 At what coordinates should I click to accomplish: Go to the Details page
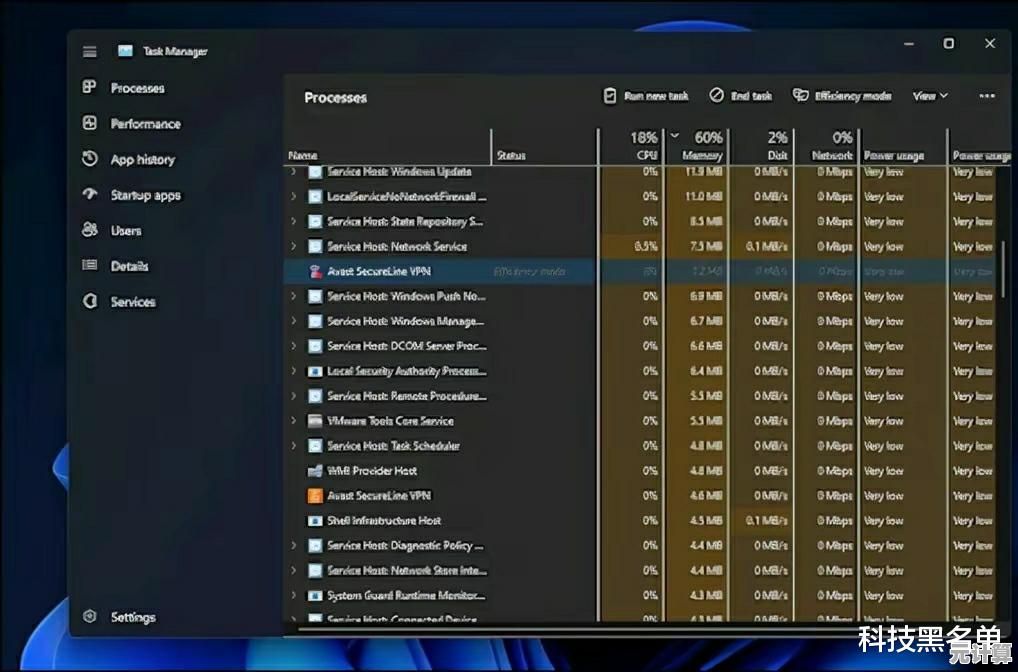pos(129,266)
